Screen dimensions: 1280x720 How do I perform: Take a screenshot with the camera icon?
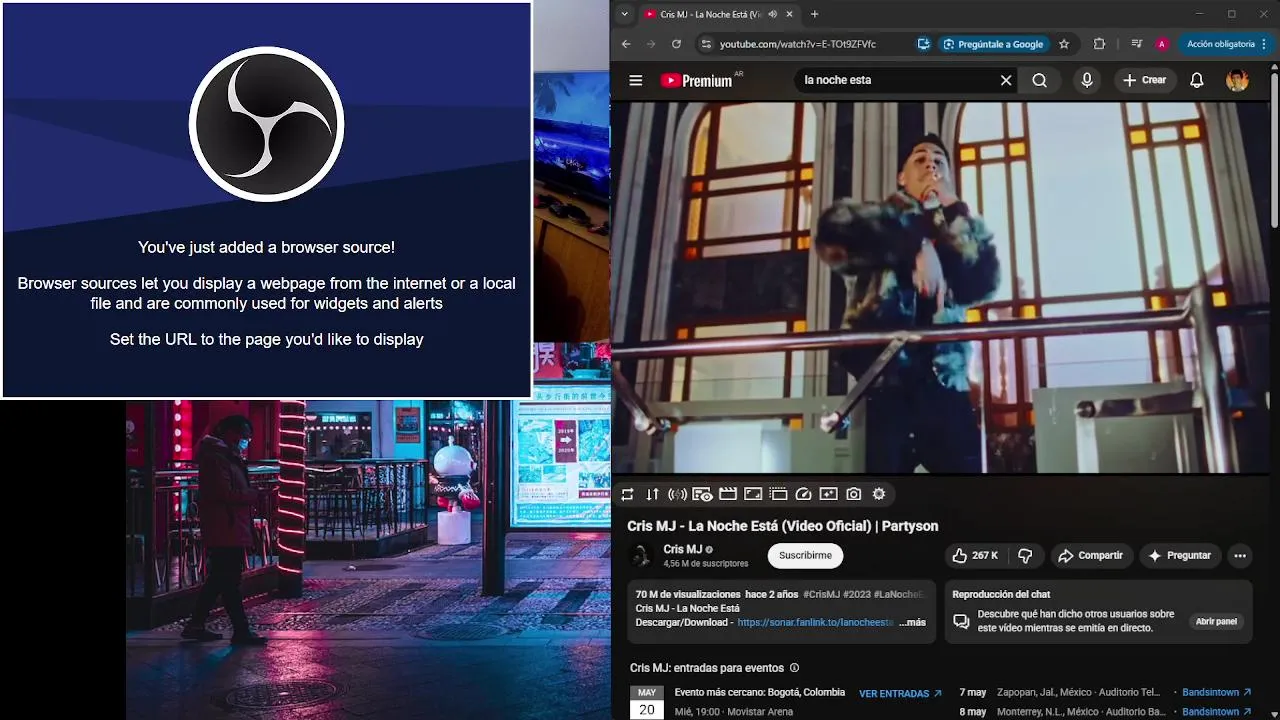[853, 494]
